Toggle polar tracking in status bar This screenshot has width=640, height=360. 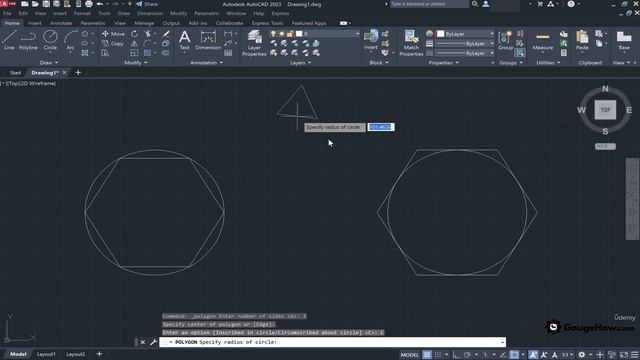(467, 355)
